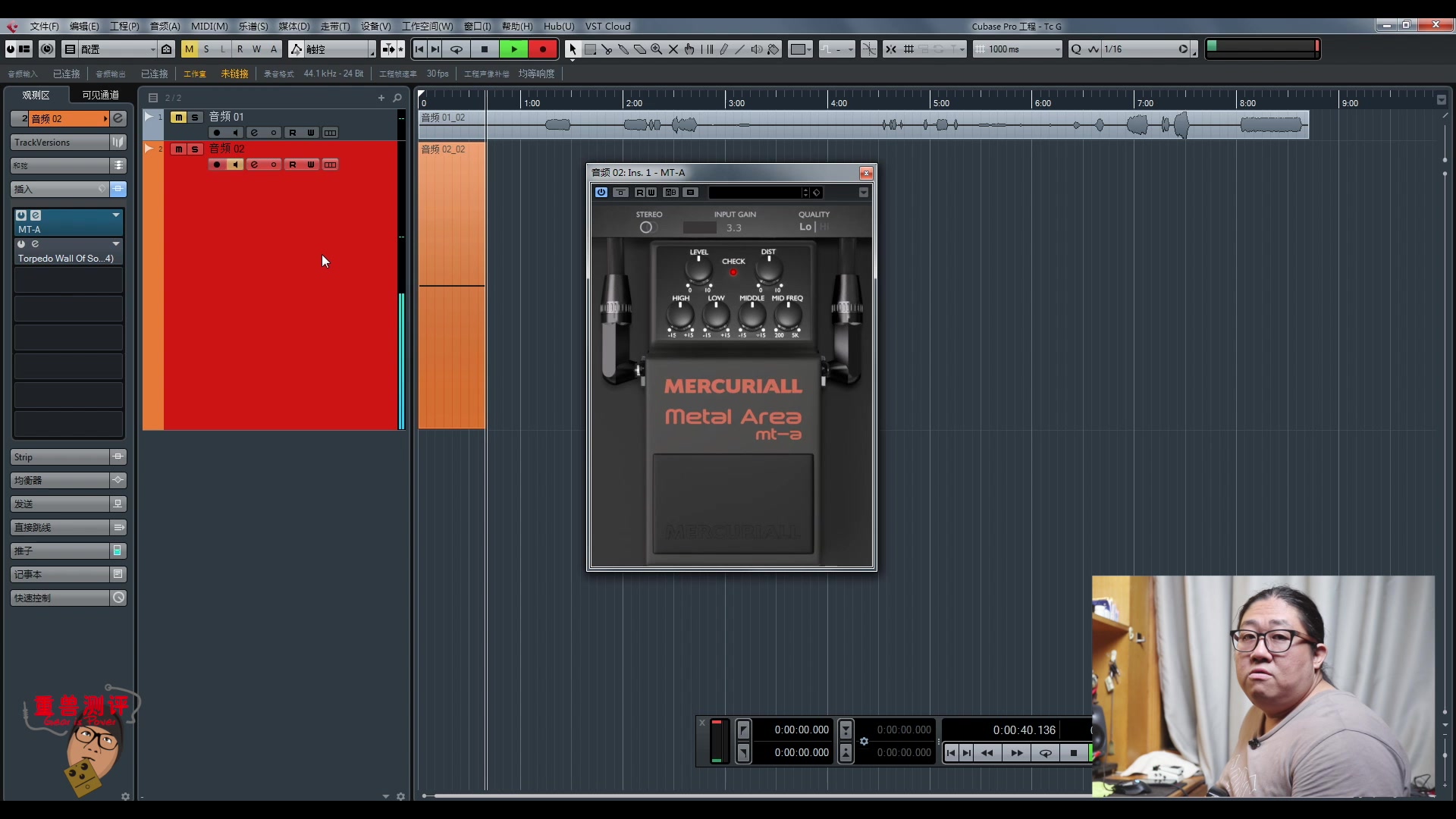Select the Zoom magnifier tool

coord(657,49)
